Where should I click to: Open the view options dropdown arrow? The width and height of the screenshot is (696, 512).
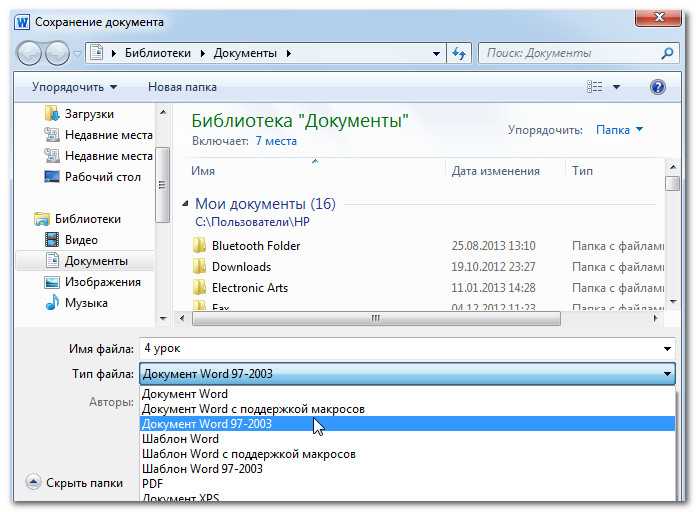coord(617,87)
